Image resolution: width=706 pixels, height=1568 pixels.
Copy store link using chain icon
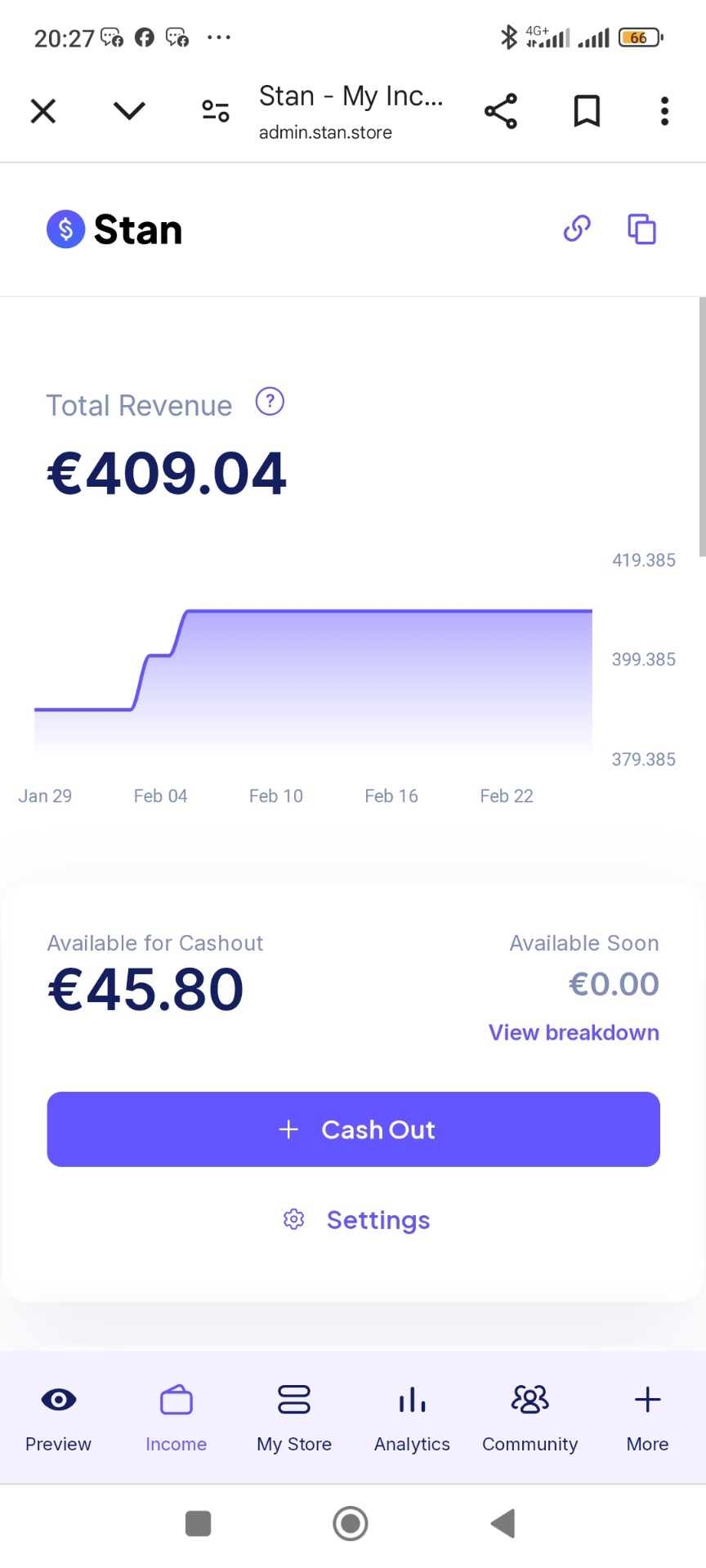click(577, 229)
